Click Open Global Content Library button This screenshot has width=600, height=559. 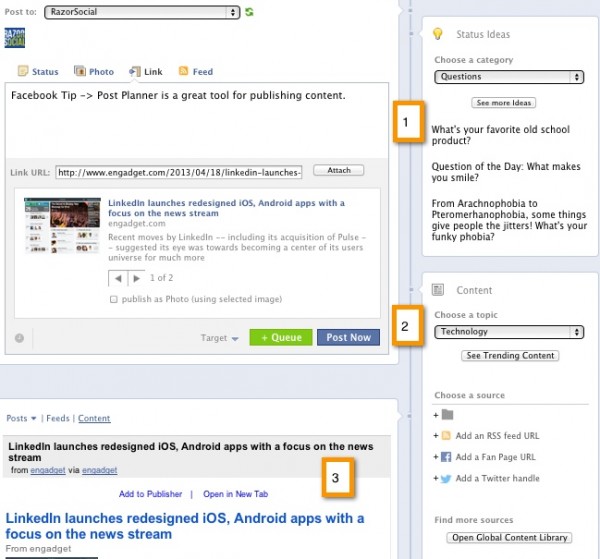[x=509, y=538]
